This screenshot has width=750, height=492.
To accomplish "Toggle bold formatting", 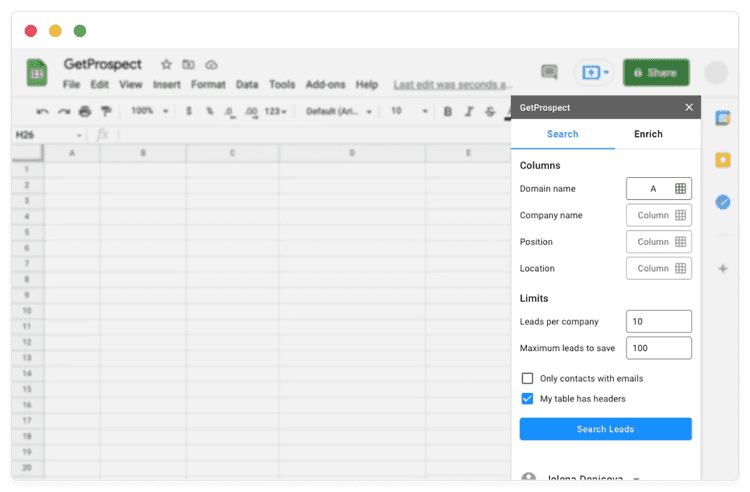I will tap(448, 111).
